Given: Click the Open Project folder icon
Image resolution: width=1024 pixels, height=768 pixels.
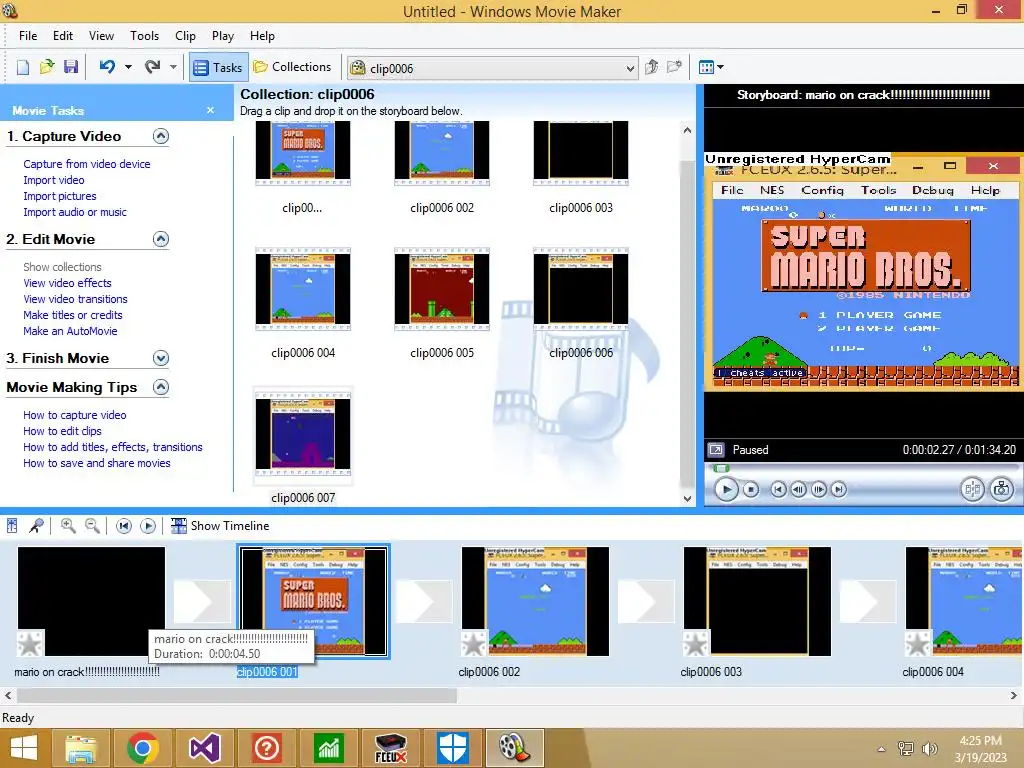Looking at the screenshot, I should [x=47, y=67].
